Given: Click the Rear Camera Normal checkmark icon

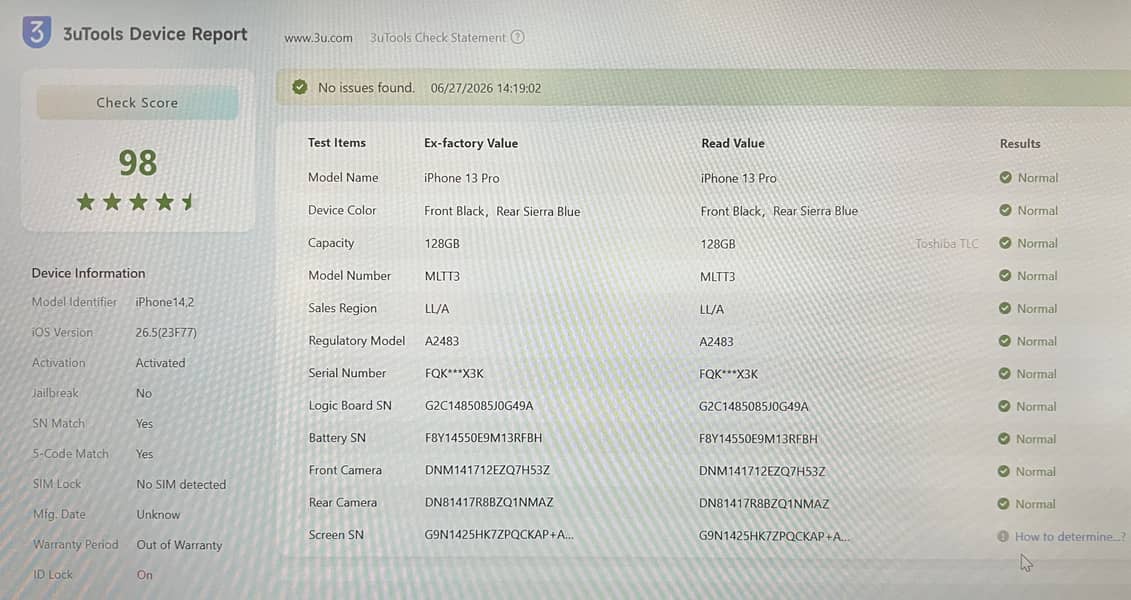Looking at the screenshot, I should (x=1003, y=504).
